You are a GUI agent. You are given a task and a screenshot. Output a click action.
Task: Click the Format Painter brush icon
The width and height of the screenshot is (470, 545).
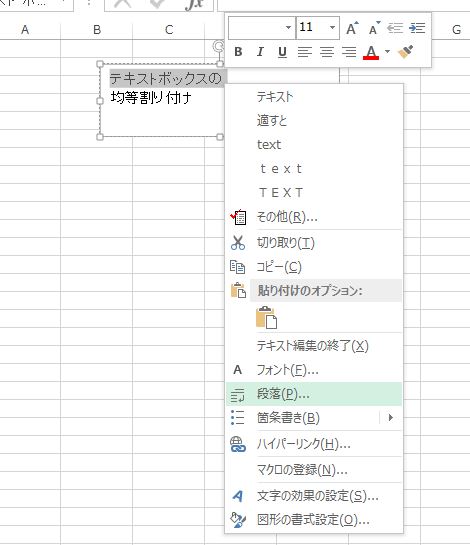point(405,52)
